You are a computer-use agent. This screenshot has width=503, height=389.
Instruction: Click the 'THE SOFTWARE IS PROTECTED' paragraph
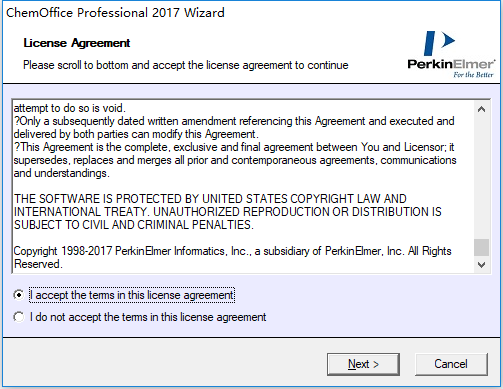tap(228, 212)
